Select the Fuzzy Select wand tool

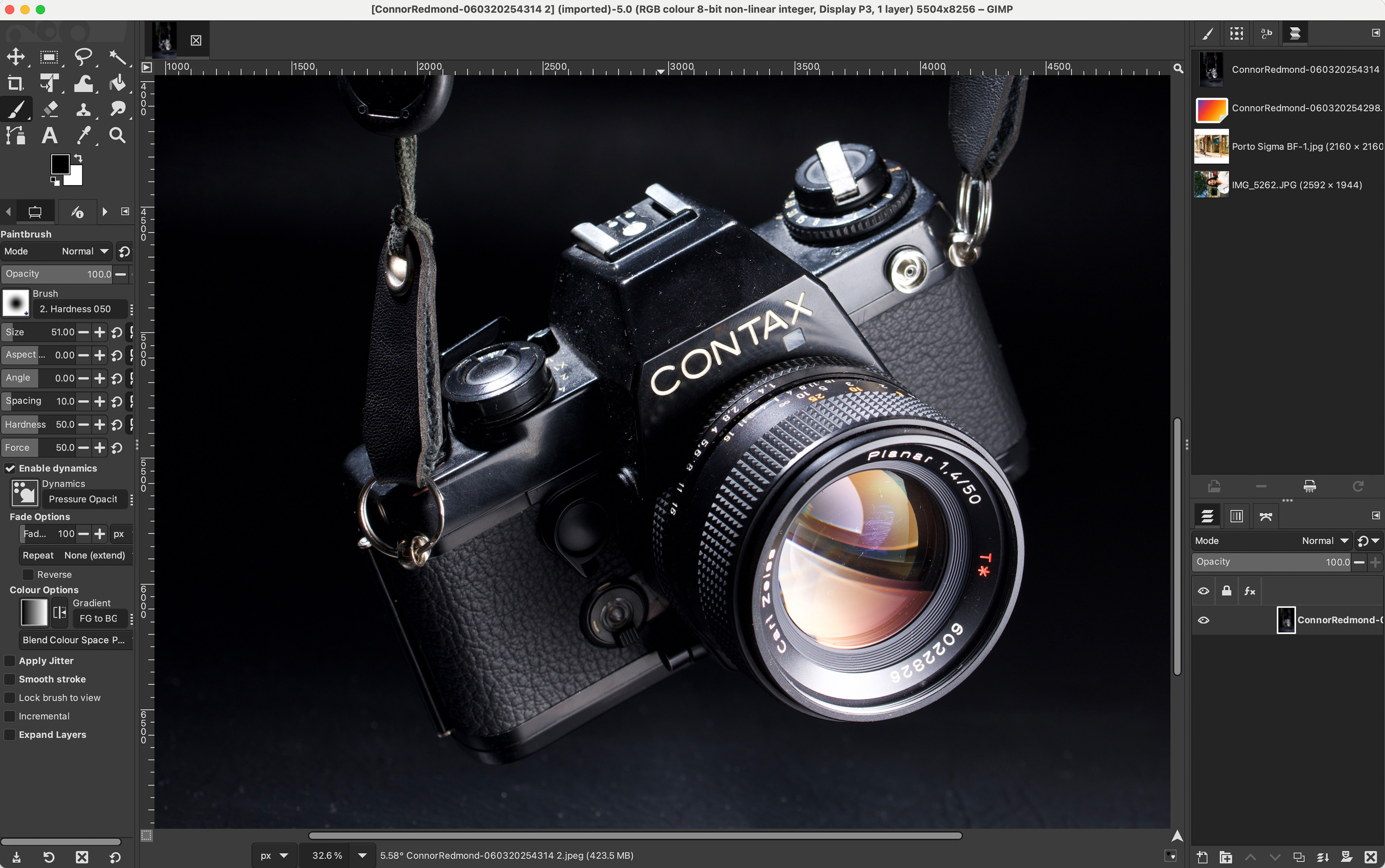tap(118, 57)
